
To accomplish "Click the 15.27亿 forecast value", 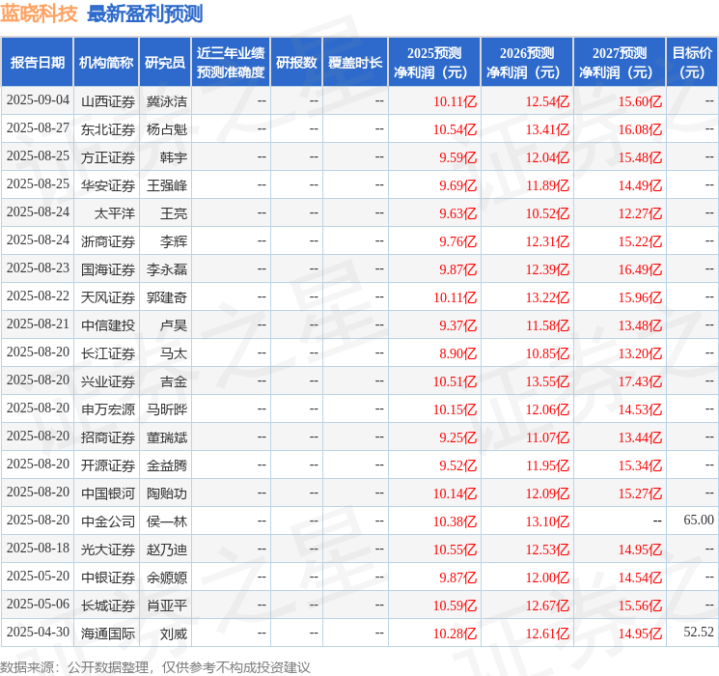I will click(x=640, y=493).
